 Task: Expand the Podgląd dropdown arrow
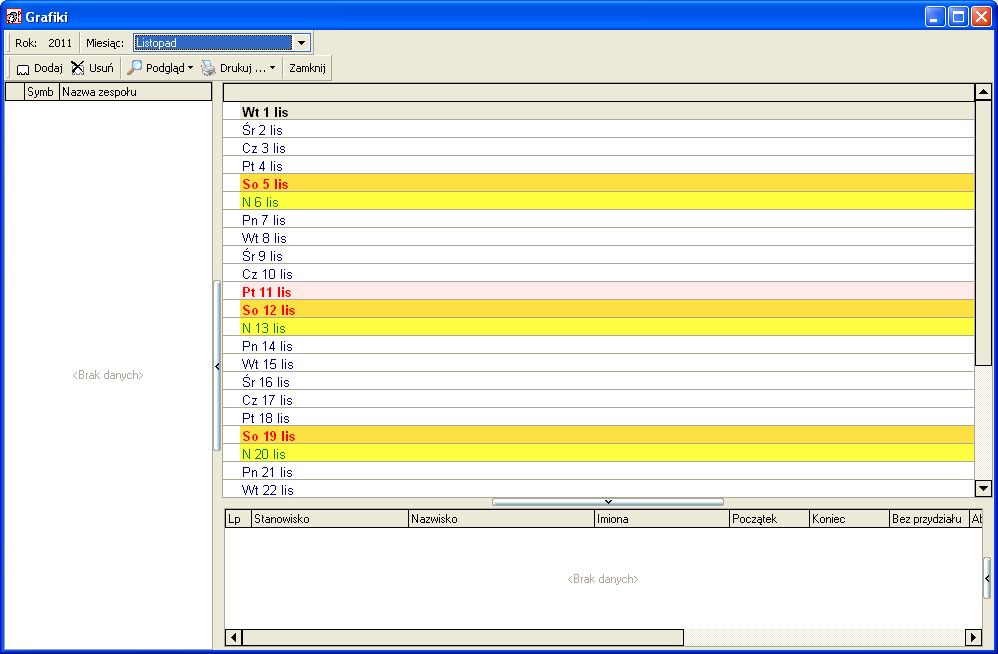tap(190, 68)
